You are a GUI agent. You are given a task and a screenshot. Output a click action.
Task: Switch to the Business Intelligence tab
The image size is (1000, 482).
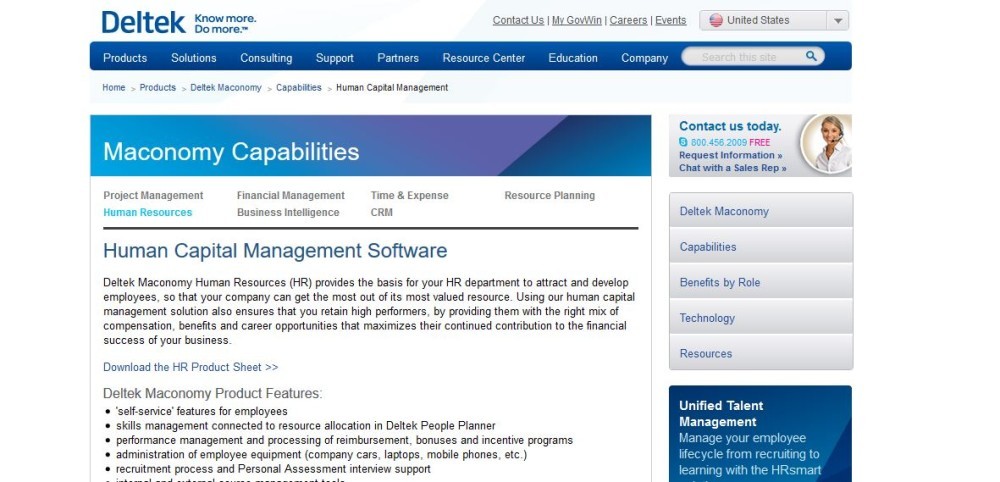[288, 213]
